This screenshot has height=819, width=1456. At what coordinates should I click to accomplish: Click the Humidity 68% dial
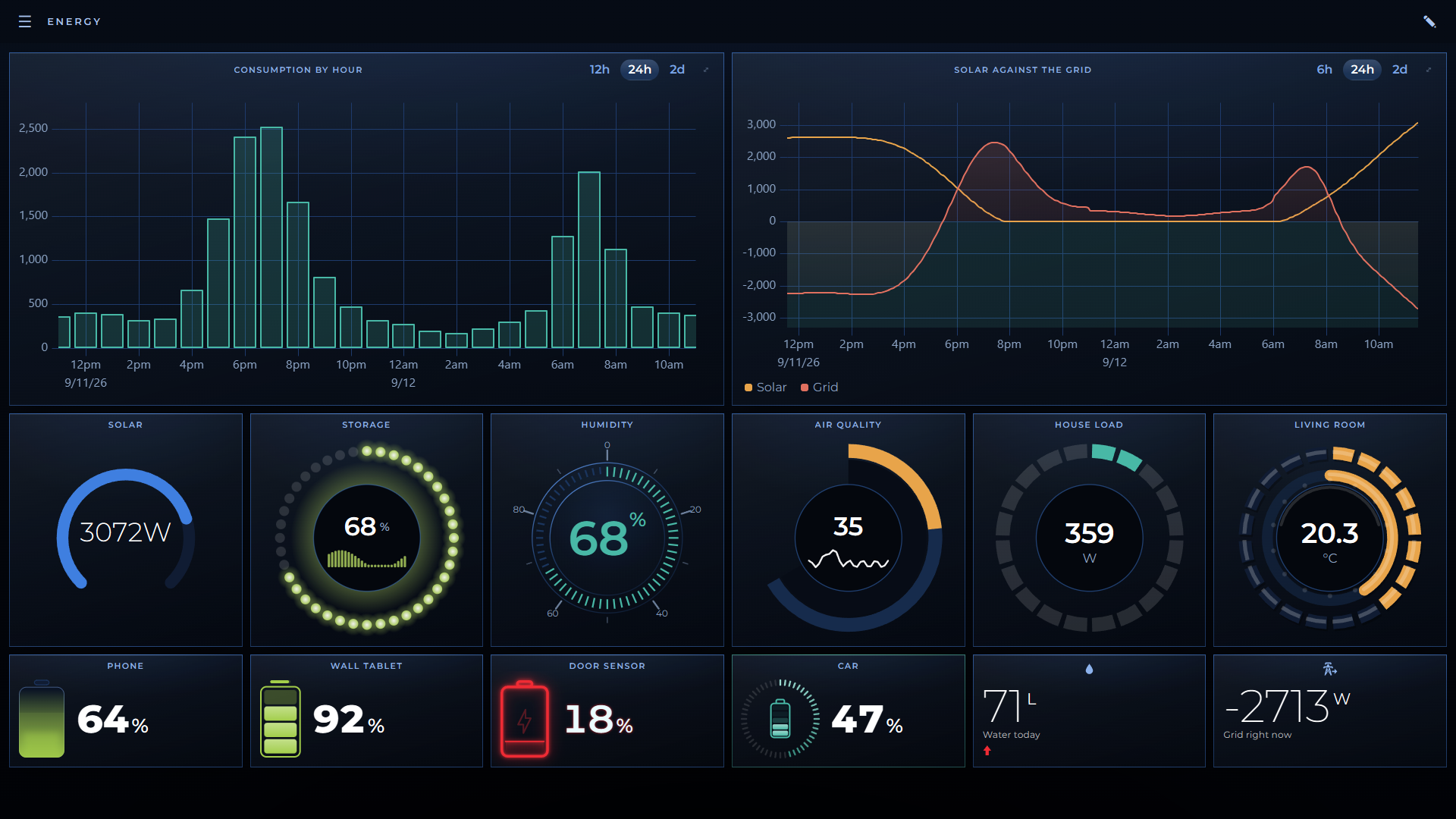click(607, 536)
